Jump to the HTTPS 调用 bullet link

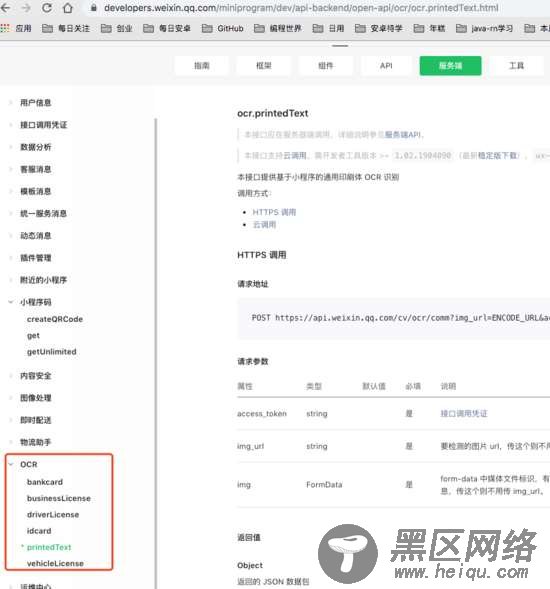[x=274, y=212]
